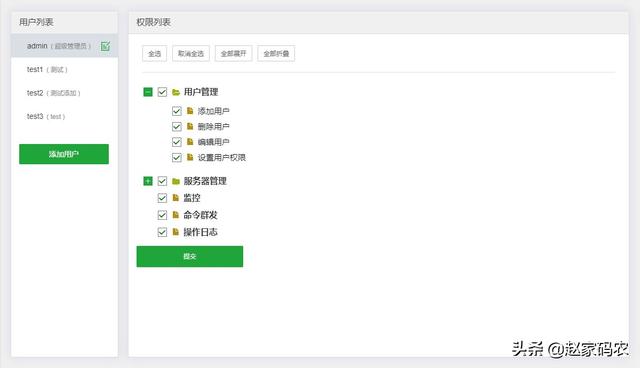Uncheck the 设置用户权限 checkbox

click(177, 157)
